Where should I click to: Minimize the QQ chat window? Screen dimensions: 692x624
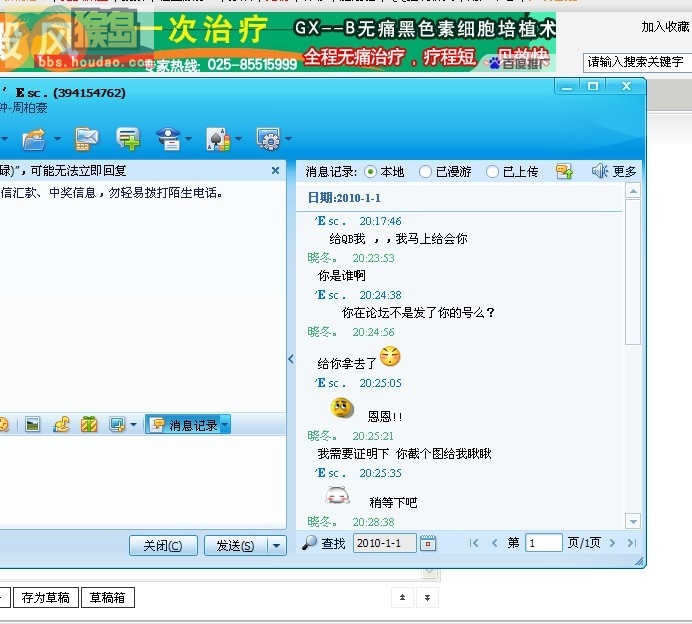pos(567,86)
